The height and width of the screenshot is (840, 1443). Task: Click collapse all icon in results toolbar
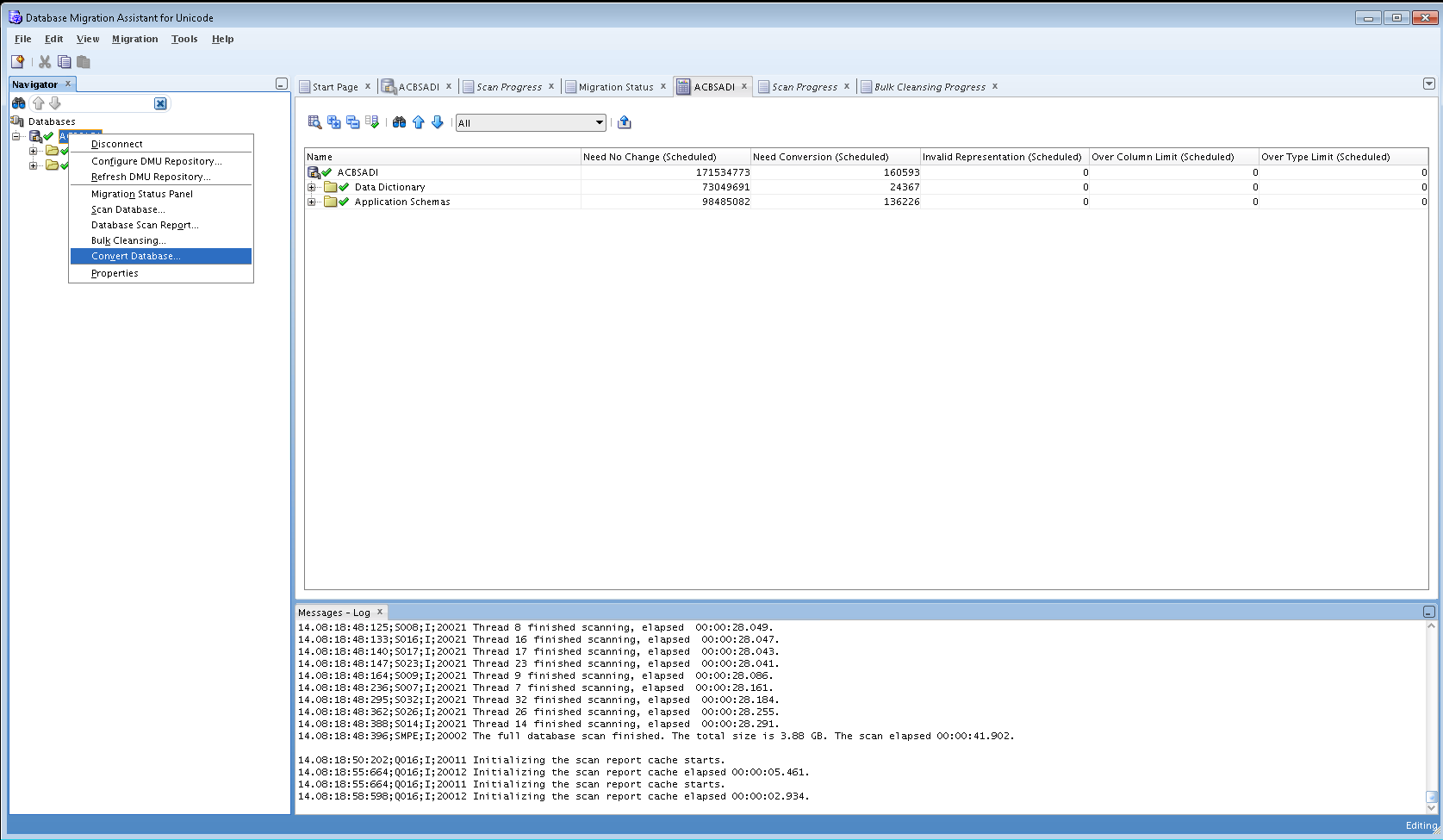[x=353, y=122]
